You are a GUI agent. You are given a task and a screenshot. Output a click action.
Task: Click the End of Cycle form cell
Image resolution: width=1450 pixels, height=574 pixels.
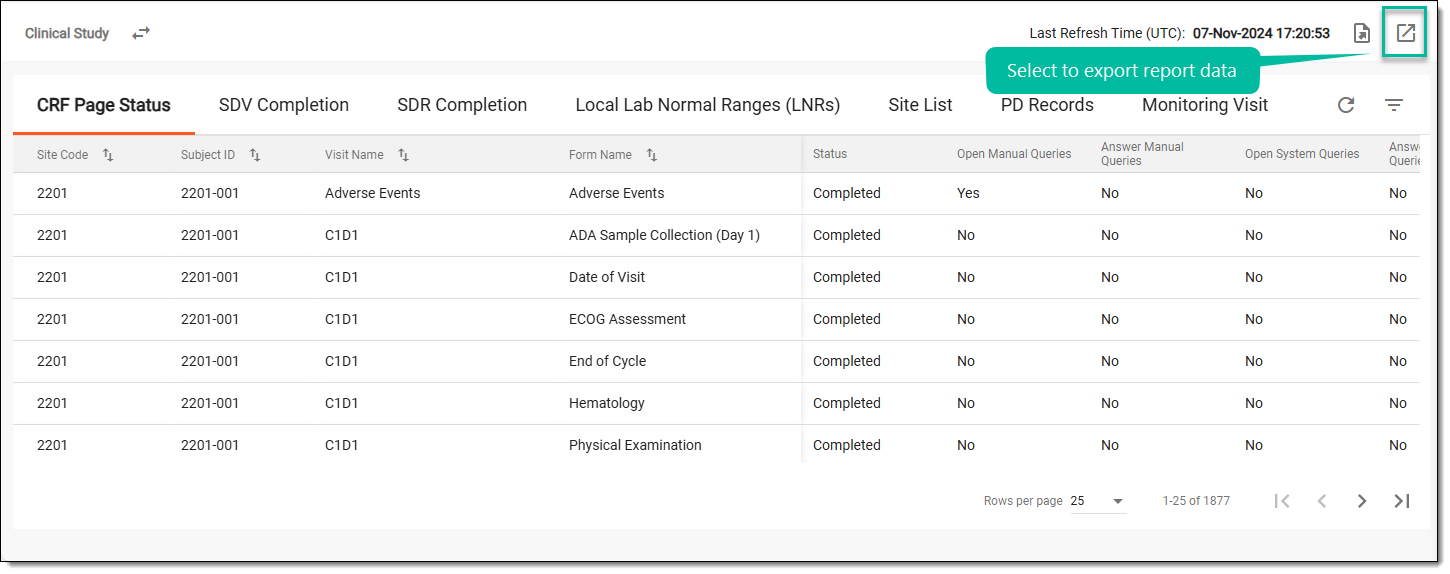[x=607, y=361]
